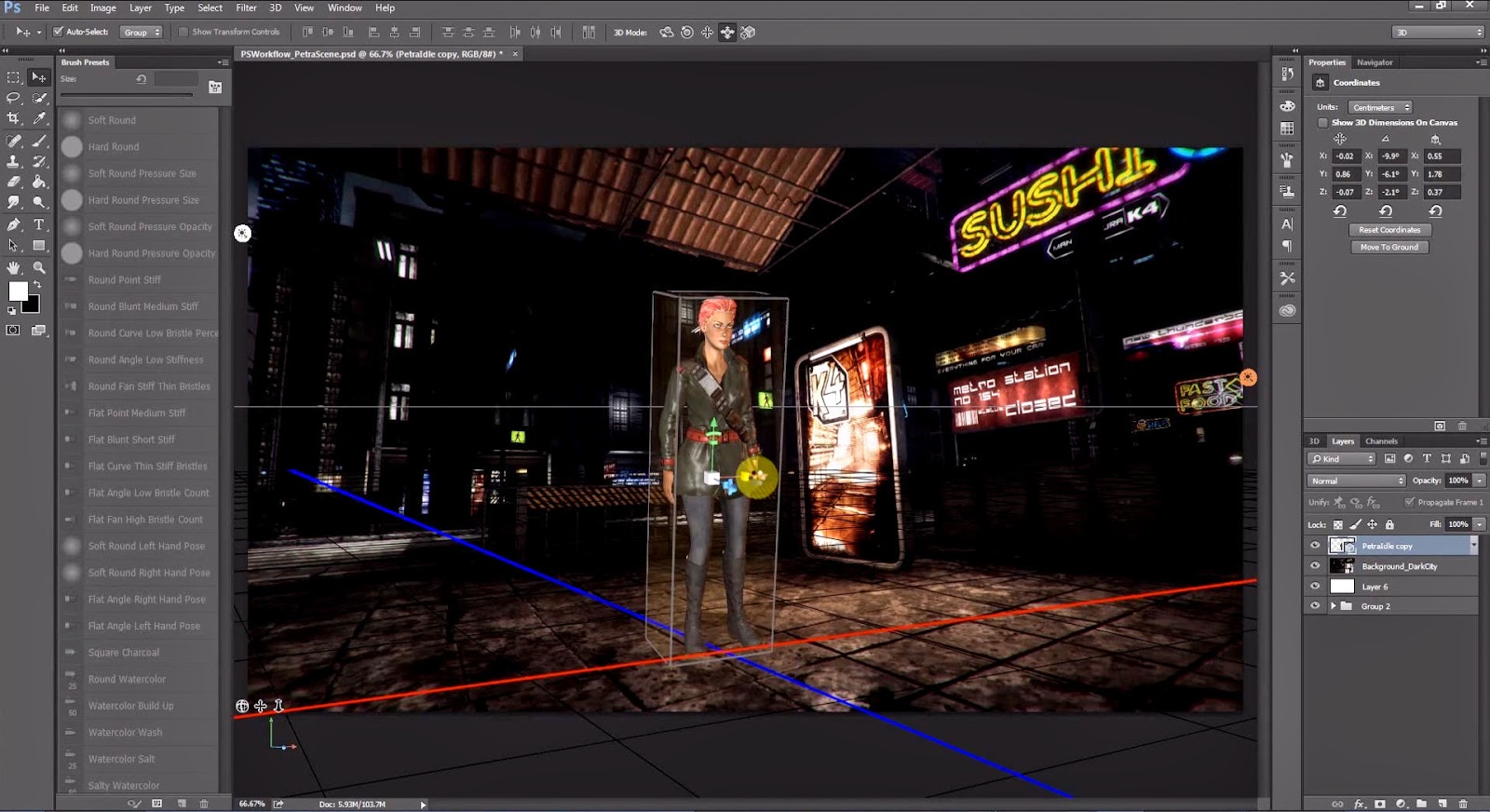1490x812 pixels.
Task: Select the Hand tool
Action: coord(13,267)
